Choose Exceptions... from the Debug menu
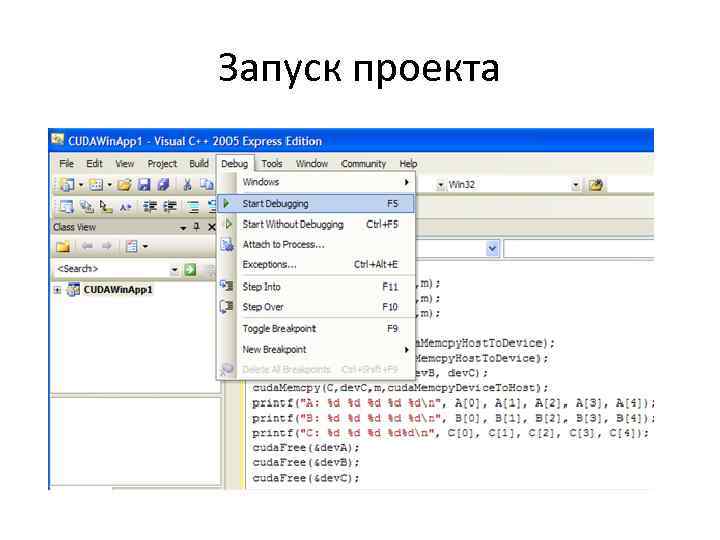This screenshot has width=720, height=540. tap(316, 264)
